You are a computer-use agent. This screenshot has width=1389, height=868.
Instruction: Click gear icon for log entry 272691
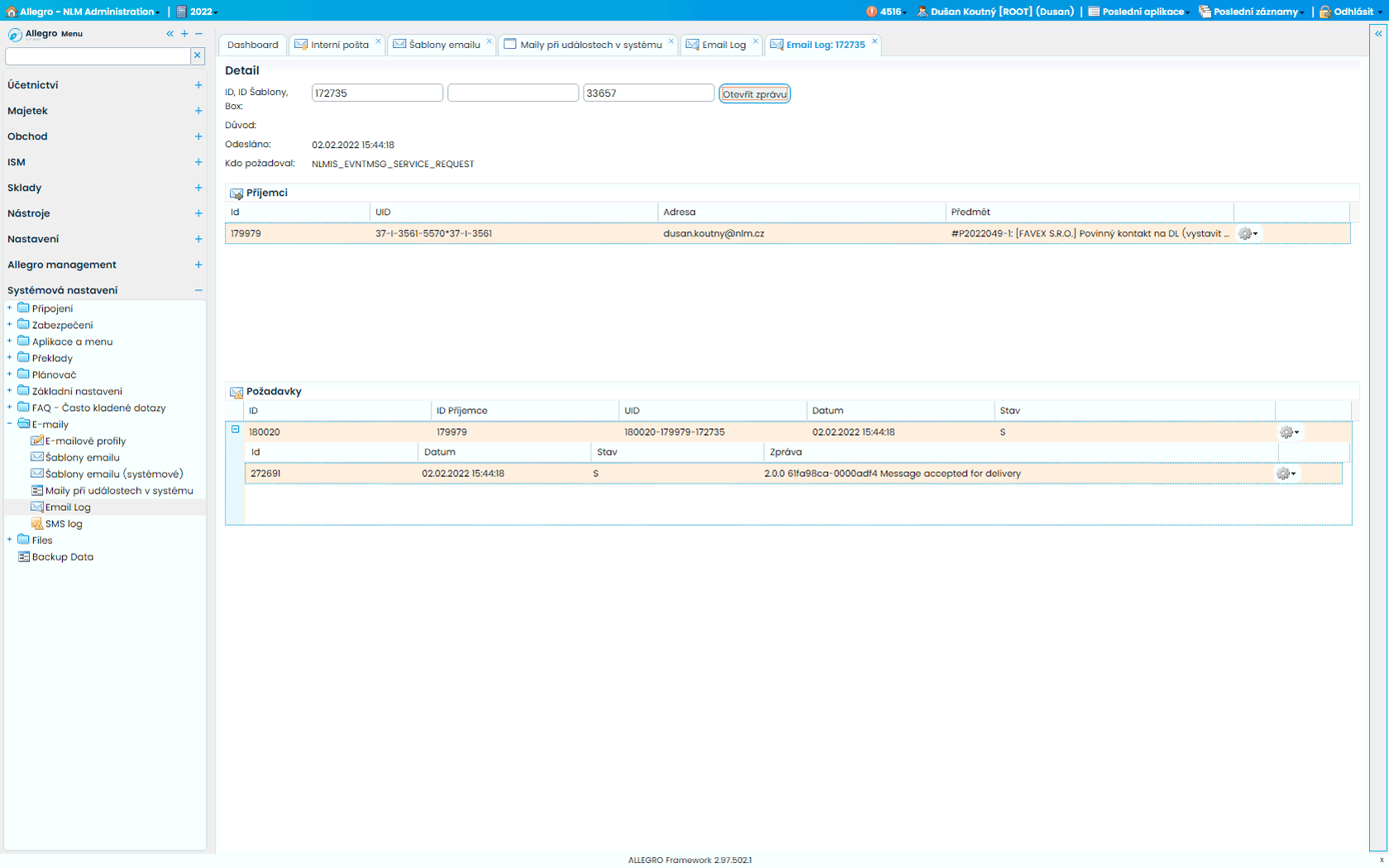pos(1284,474)
